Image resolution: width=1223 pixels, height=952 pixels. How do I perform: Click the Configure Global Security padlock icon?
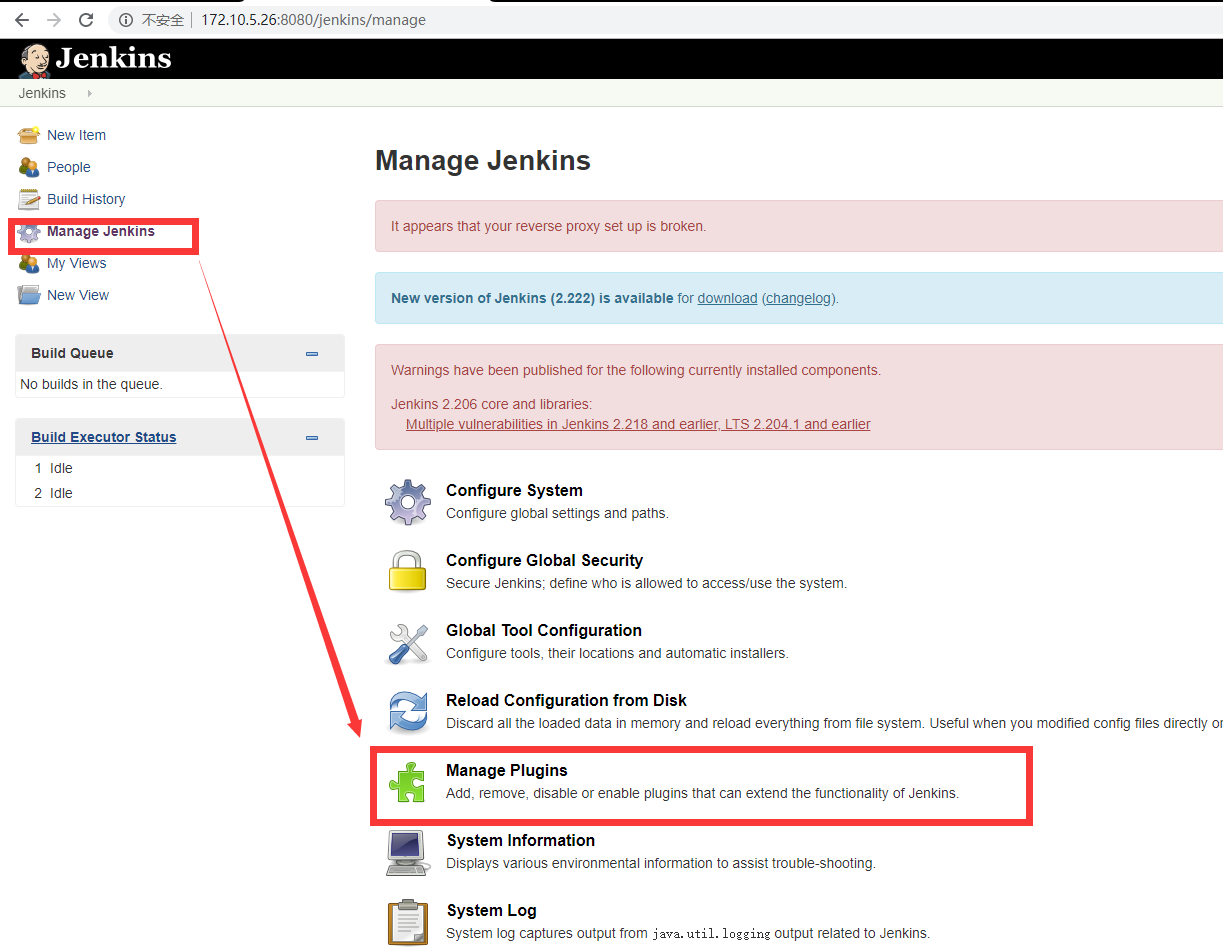408,571
